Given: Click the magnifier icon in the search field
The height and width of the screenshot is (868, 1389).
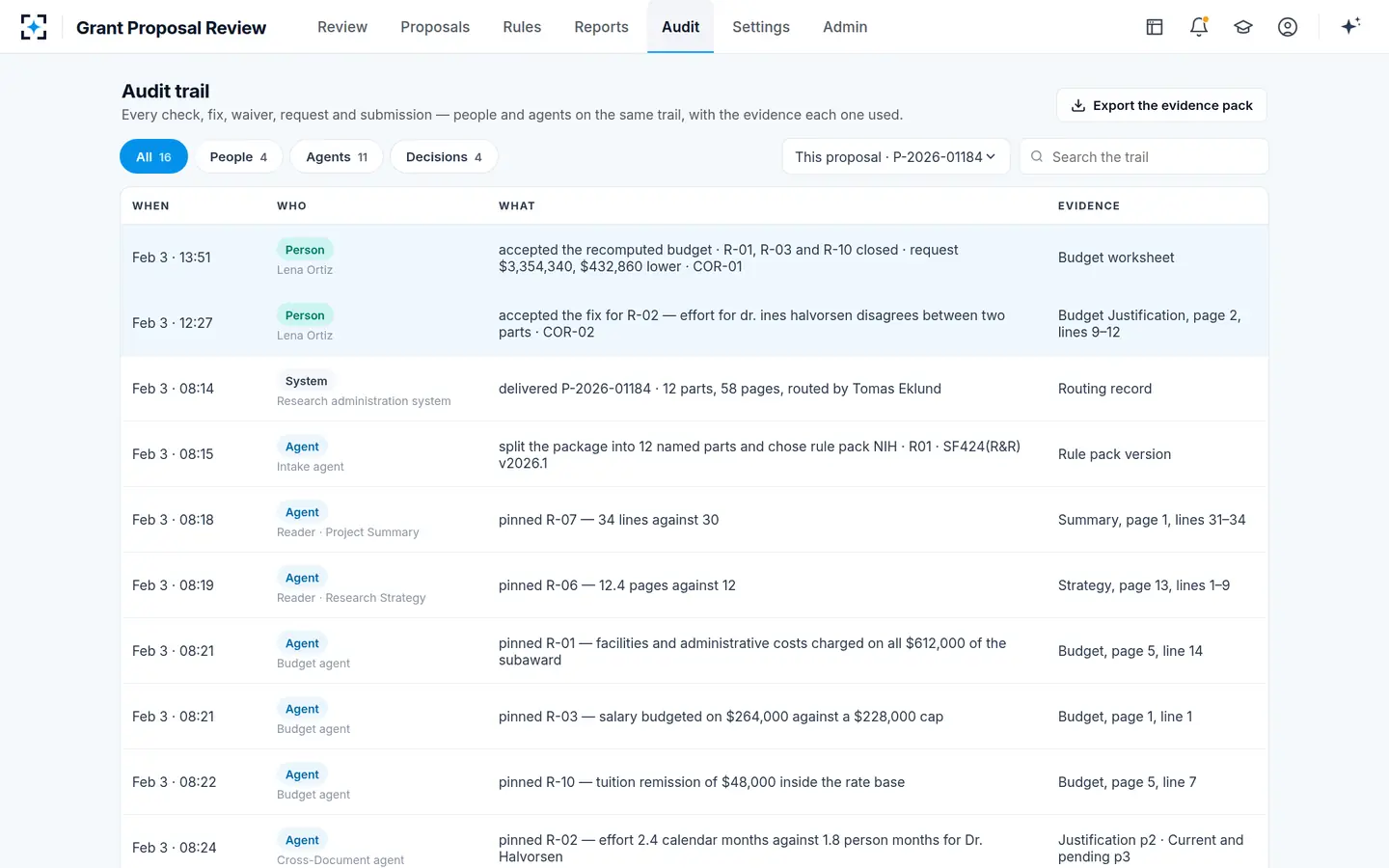Looking at the screenshot, I should point(1037,156).
